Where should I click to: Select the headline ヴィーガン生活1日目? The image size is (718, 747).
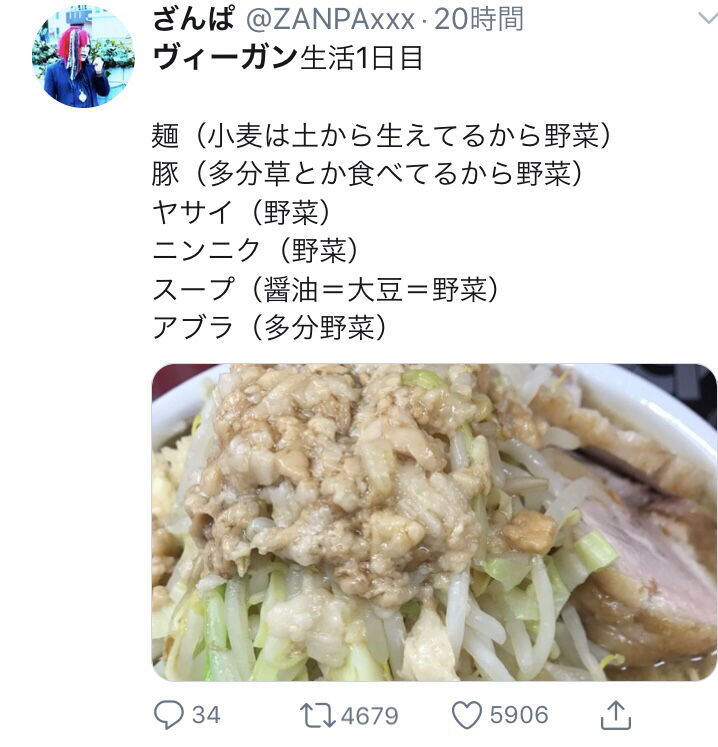click(x=288, y=58)
